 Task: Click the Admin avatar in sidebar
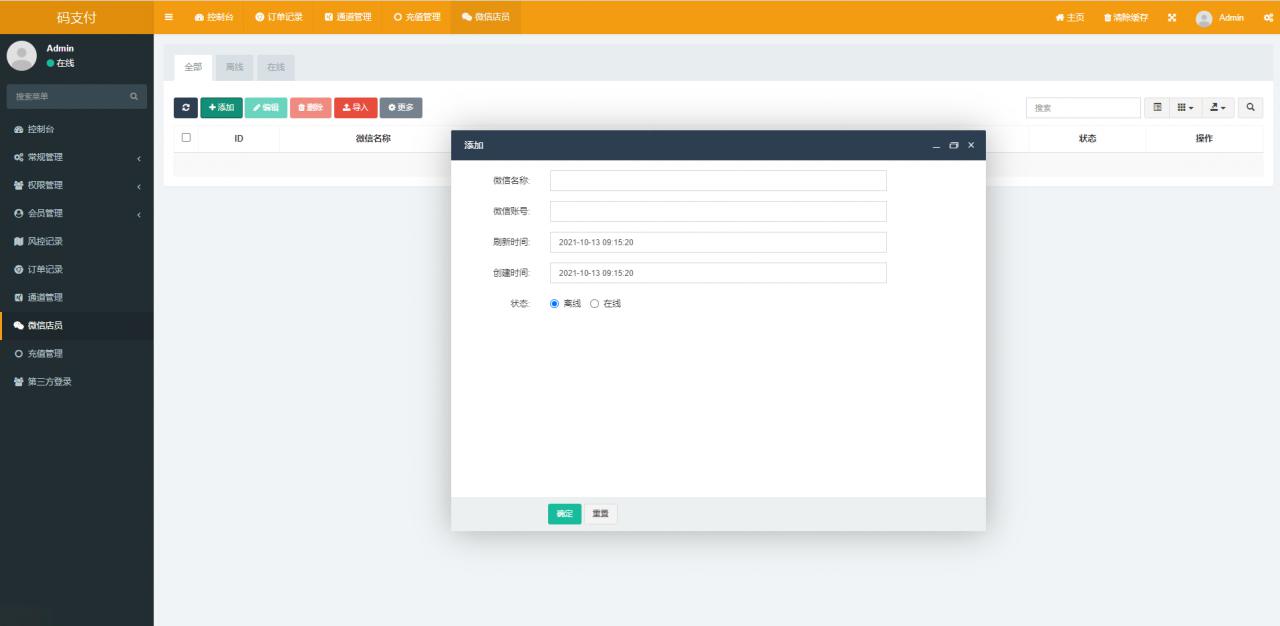pos(22,56)
